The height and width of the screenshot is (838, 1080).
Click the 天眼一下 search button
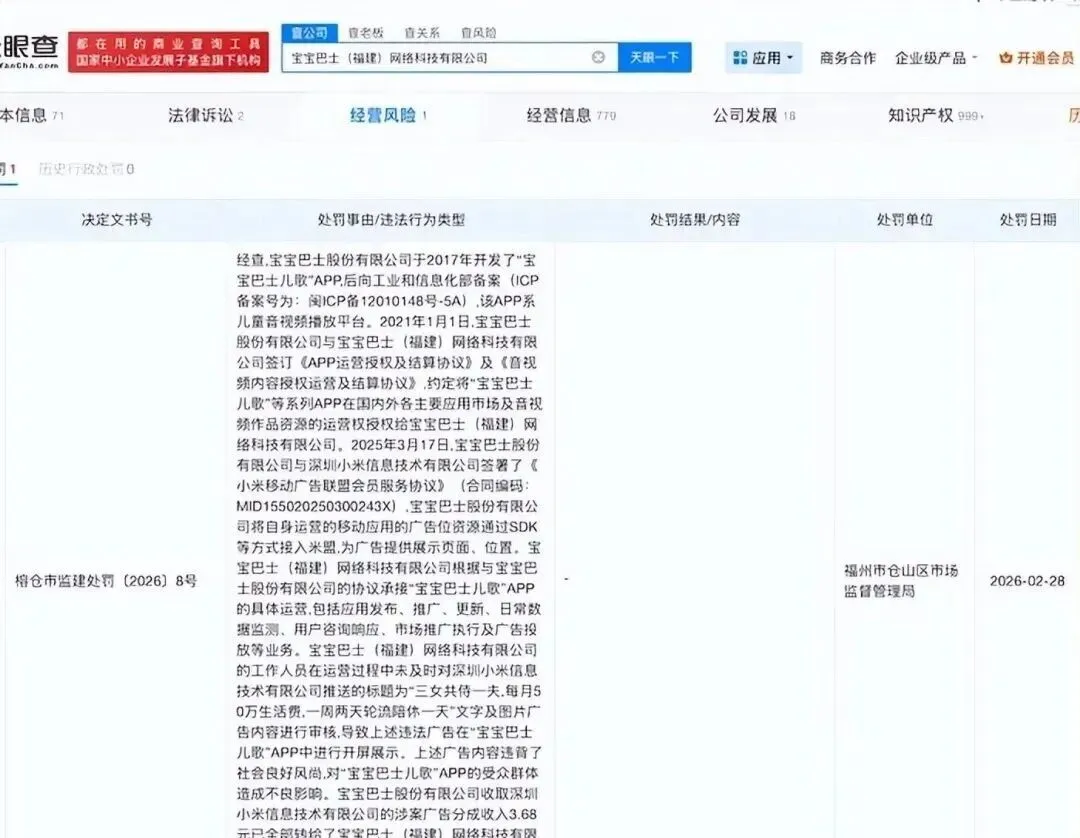pos(654,57)
